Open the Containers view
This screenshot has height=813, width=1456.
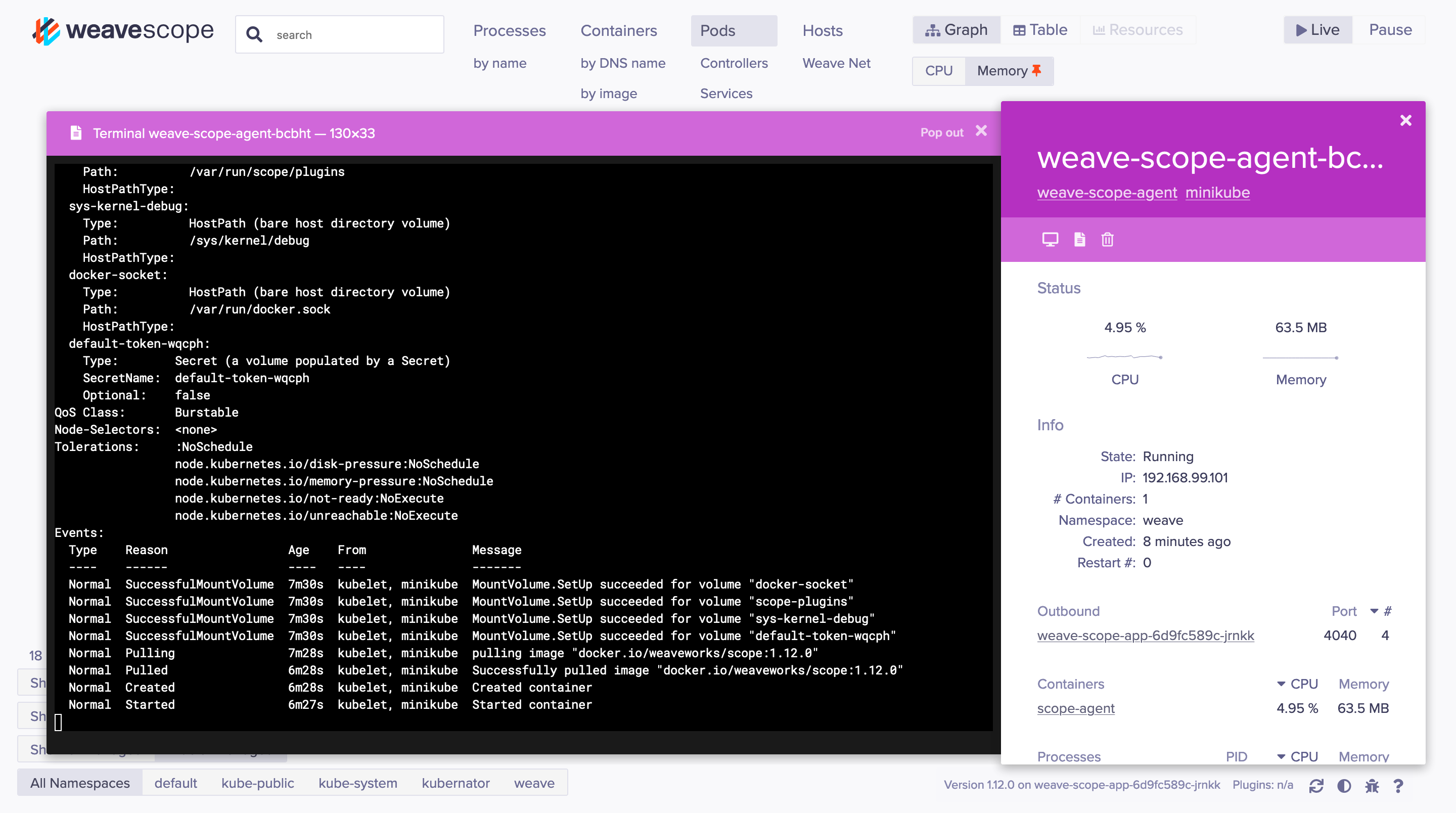pos(618,30)
